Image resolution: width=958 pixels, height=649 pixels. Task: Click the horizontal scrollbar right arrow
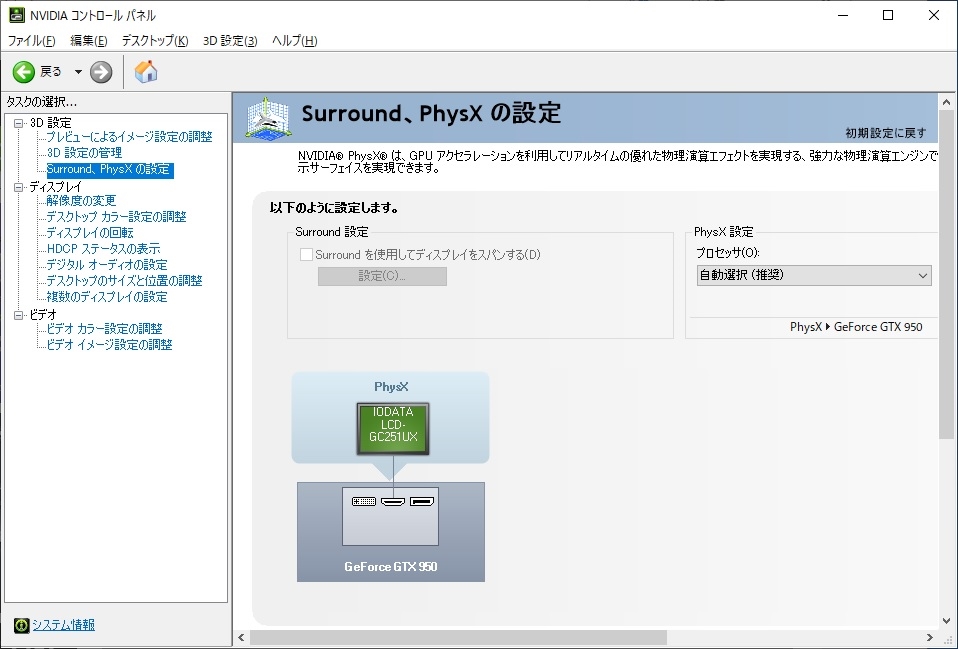coord(930,638)
